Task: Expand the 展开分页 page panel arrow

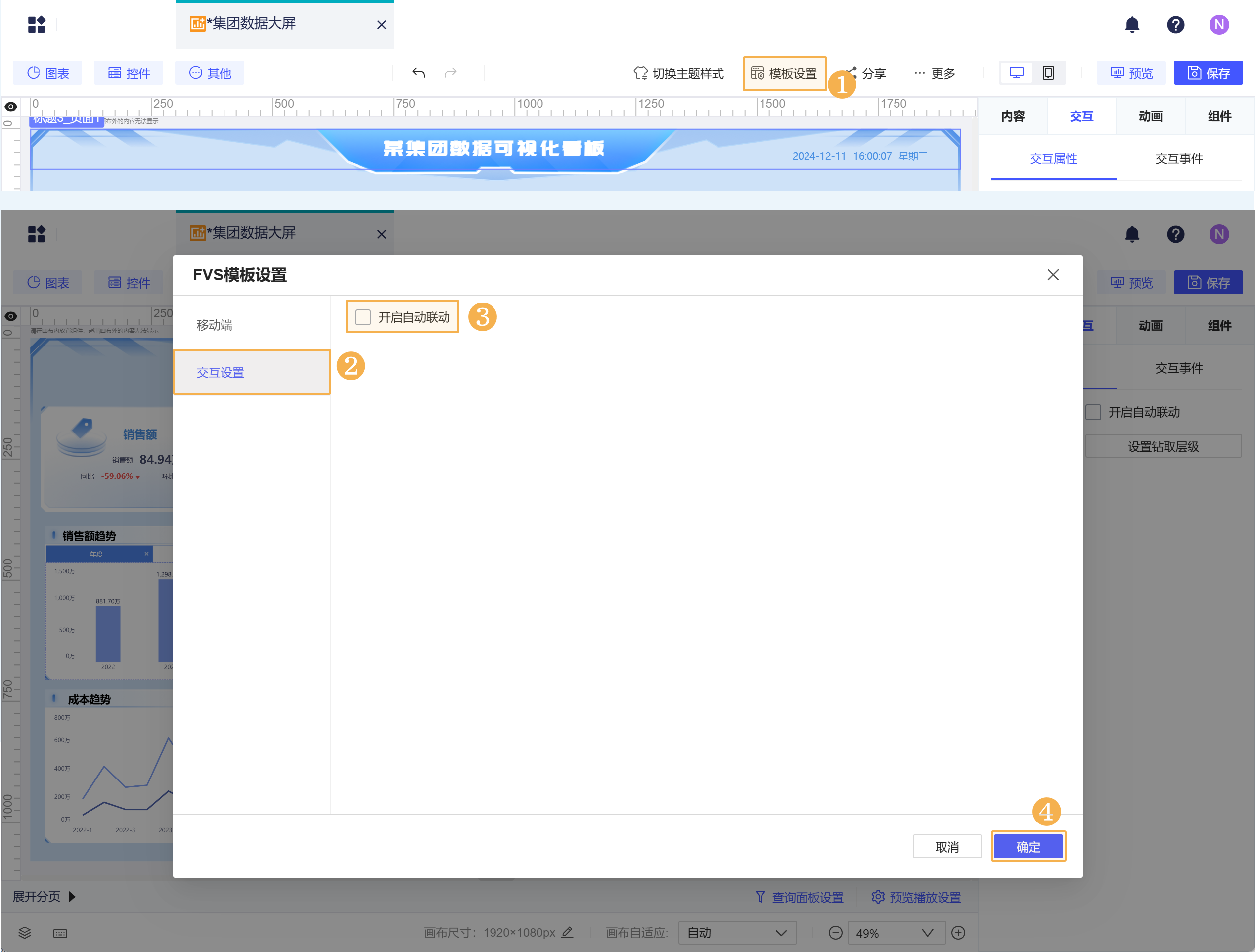Action: (x=72, y=897)
